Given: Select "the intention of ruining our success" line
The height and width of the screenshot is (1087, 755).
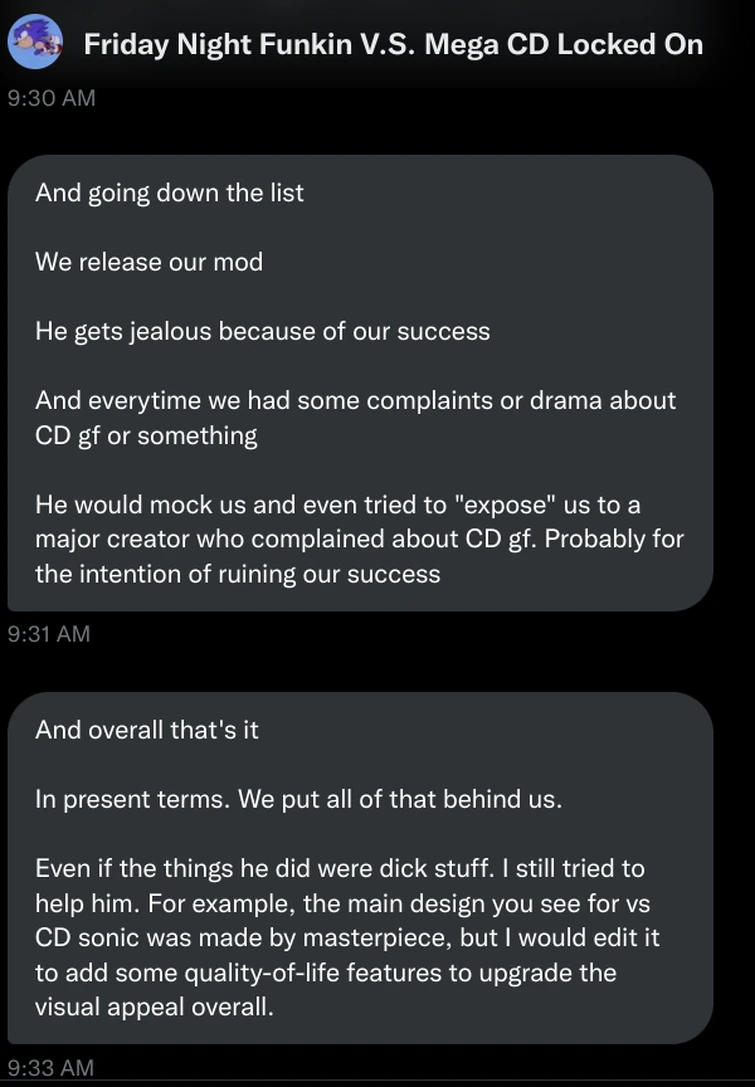Looking at the screenshot, I should [238, 573].
